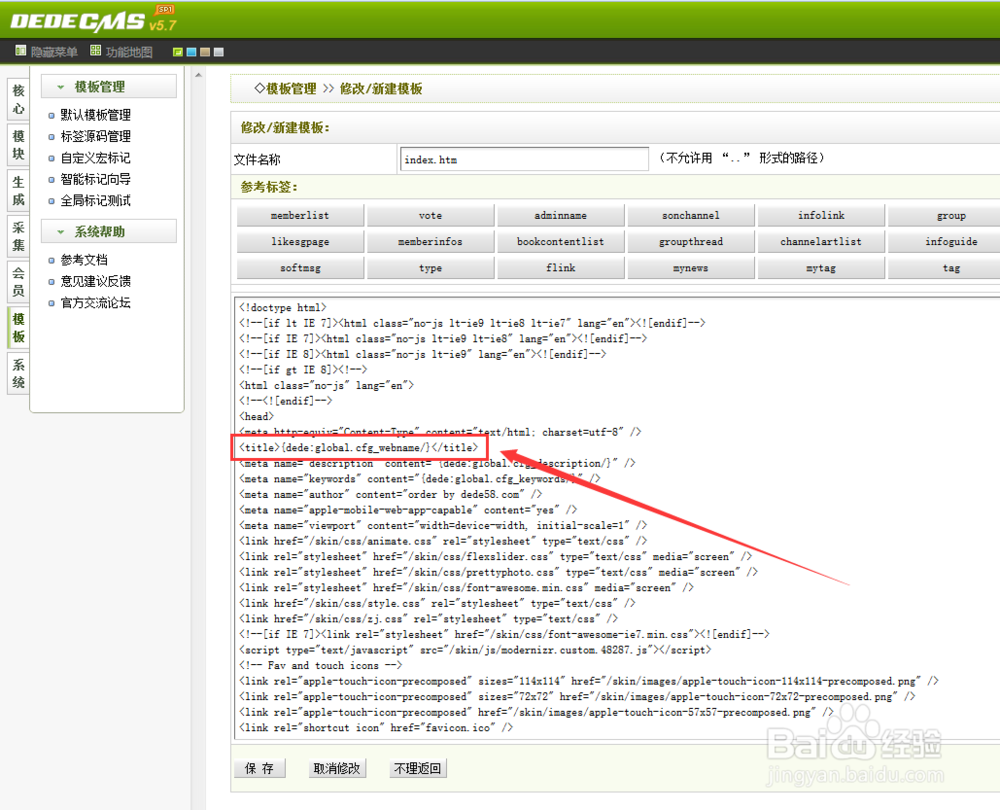The height and width of the screenshot is (810, 1000).
Task: Insert the groupthread reference tag
Action: 691,242
